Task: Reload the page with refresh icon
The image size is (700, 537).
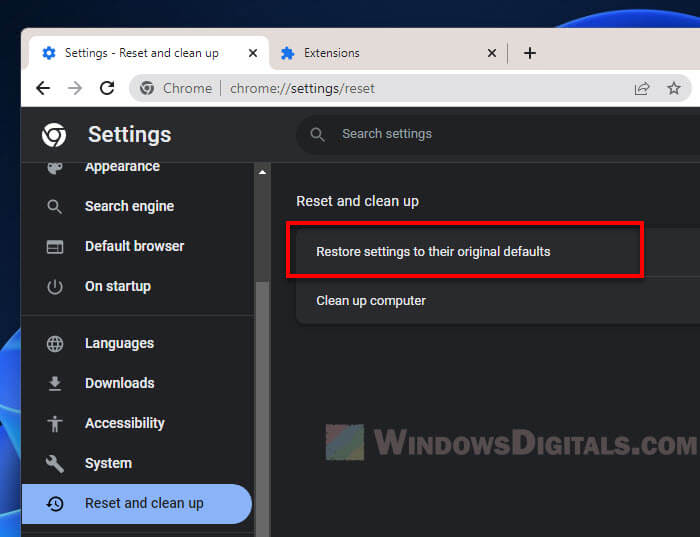Action: pyautogui.click(x=107, y=88)
